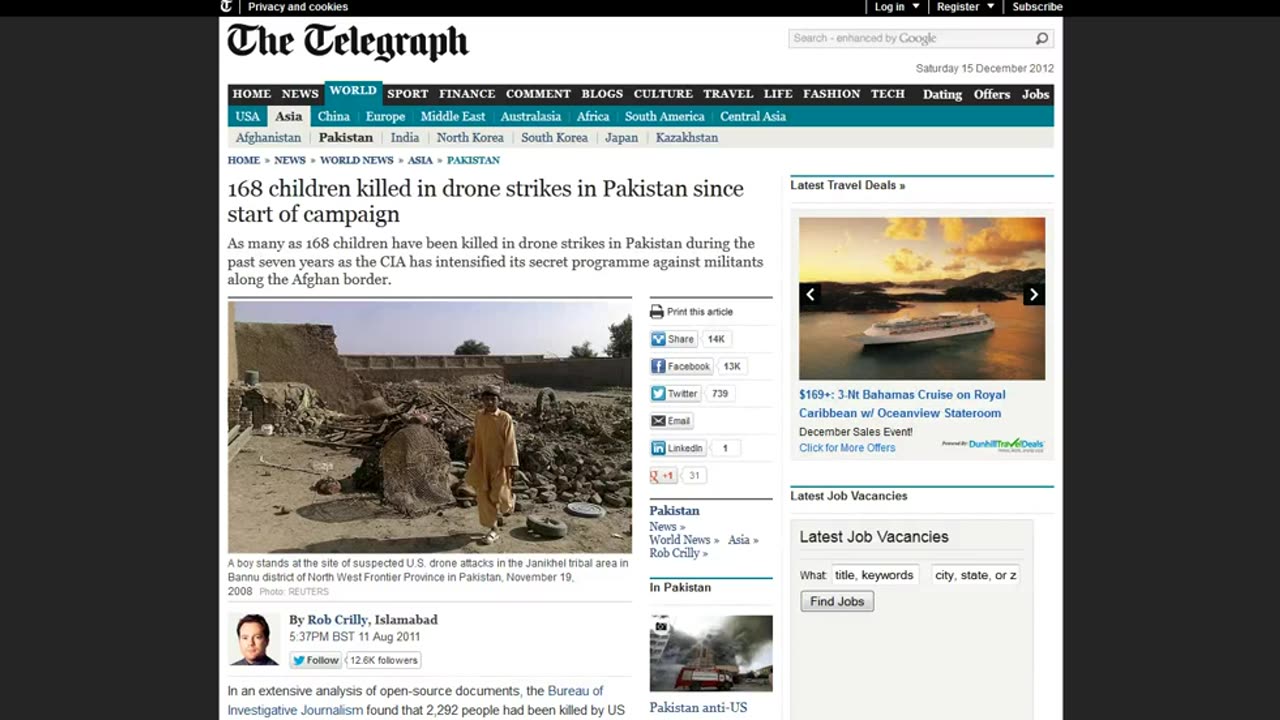
Task: Select the Central Asia sub-section
Action: 753,116
